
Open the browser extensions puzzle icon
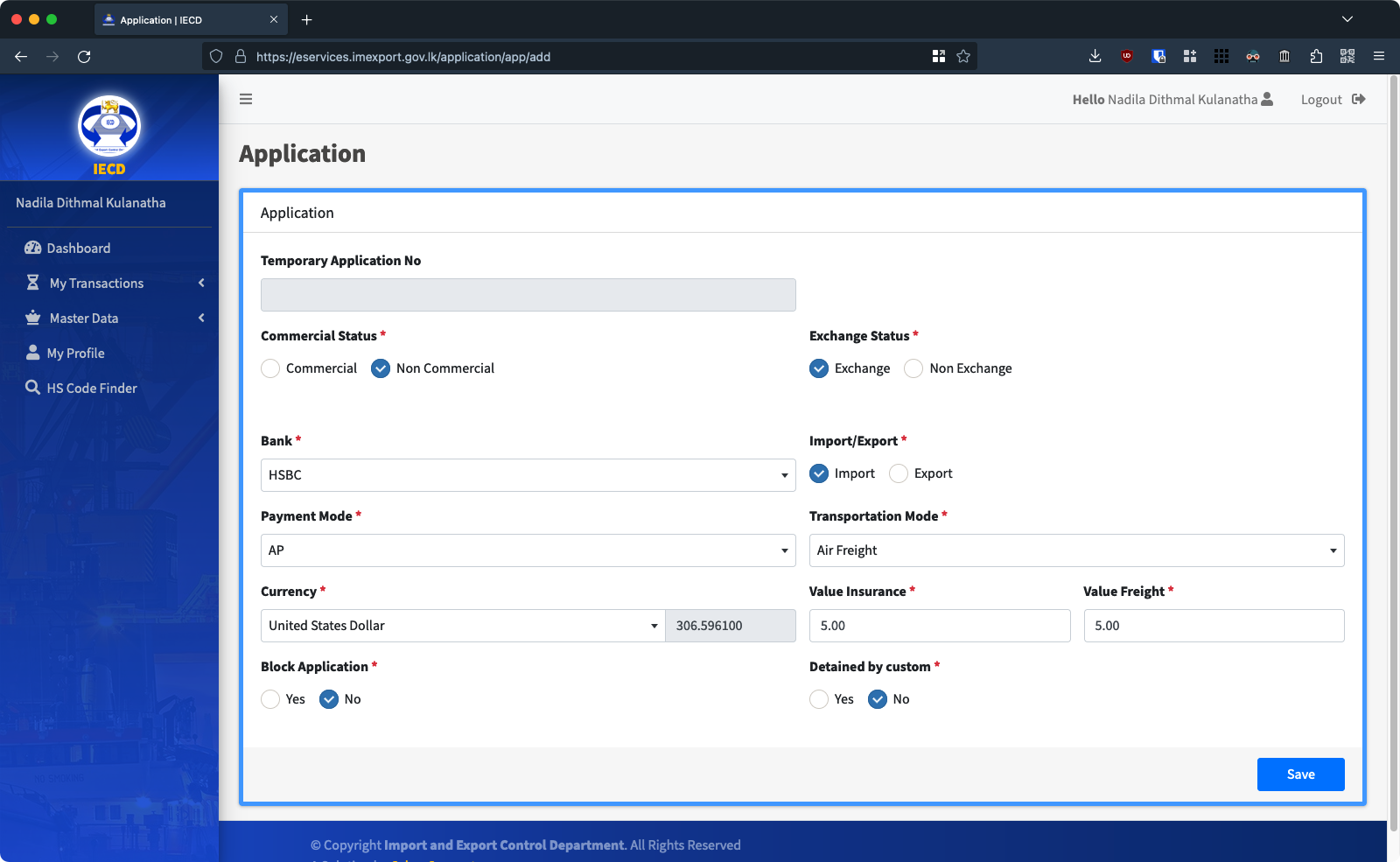click(1316, 57)
